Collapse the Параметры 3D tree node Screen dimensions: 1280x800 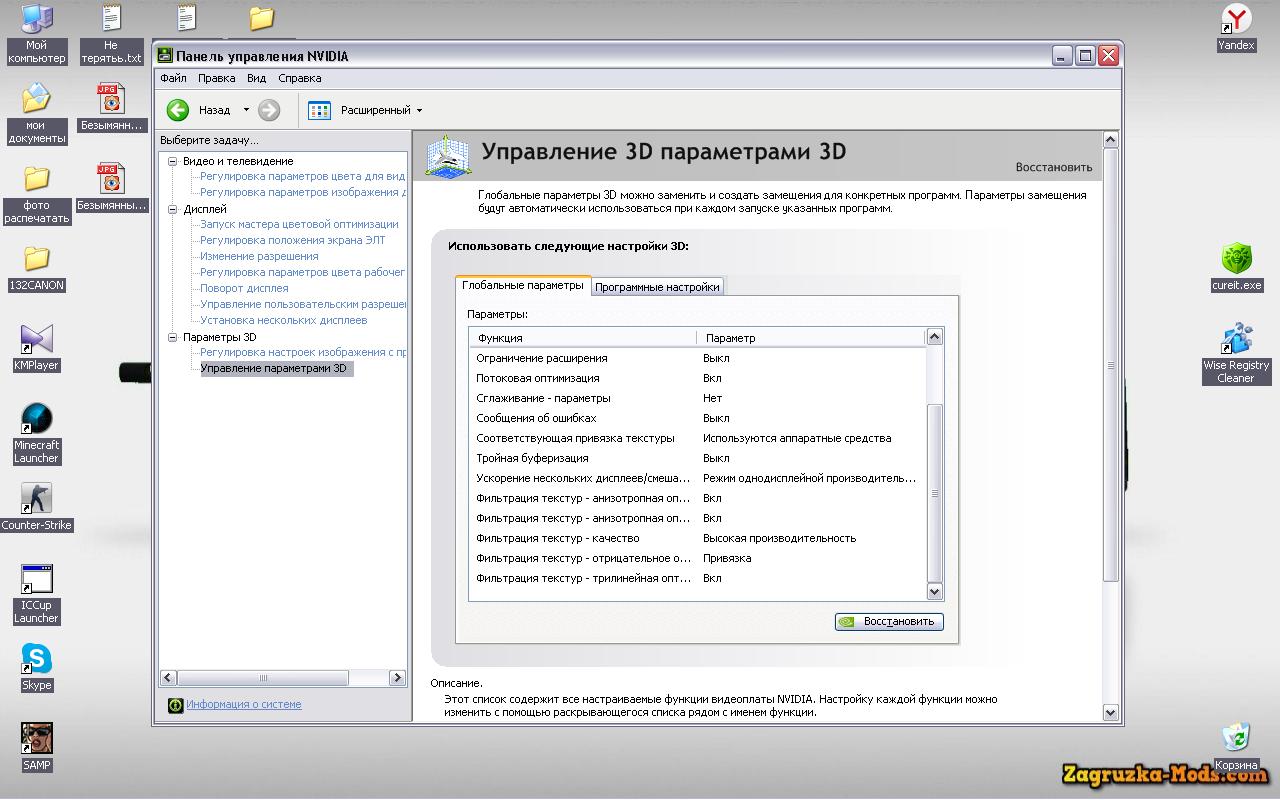[172, 337]
